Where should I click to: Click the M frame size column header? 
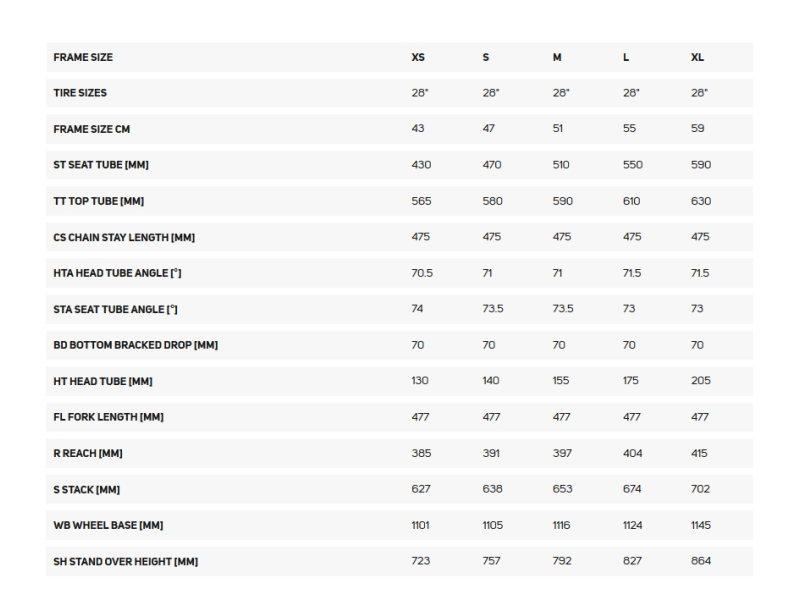click(x=557, y=57)
